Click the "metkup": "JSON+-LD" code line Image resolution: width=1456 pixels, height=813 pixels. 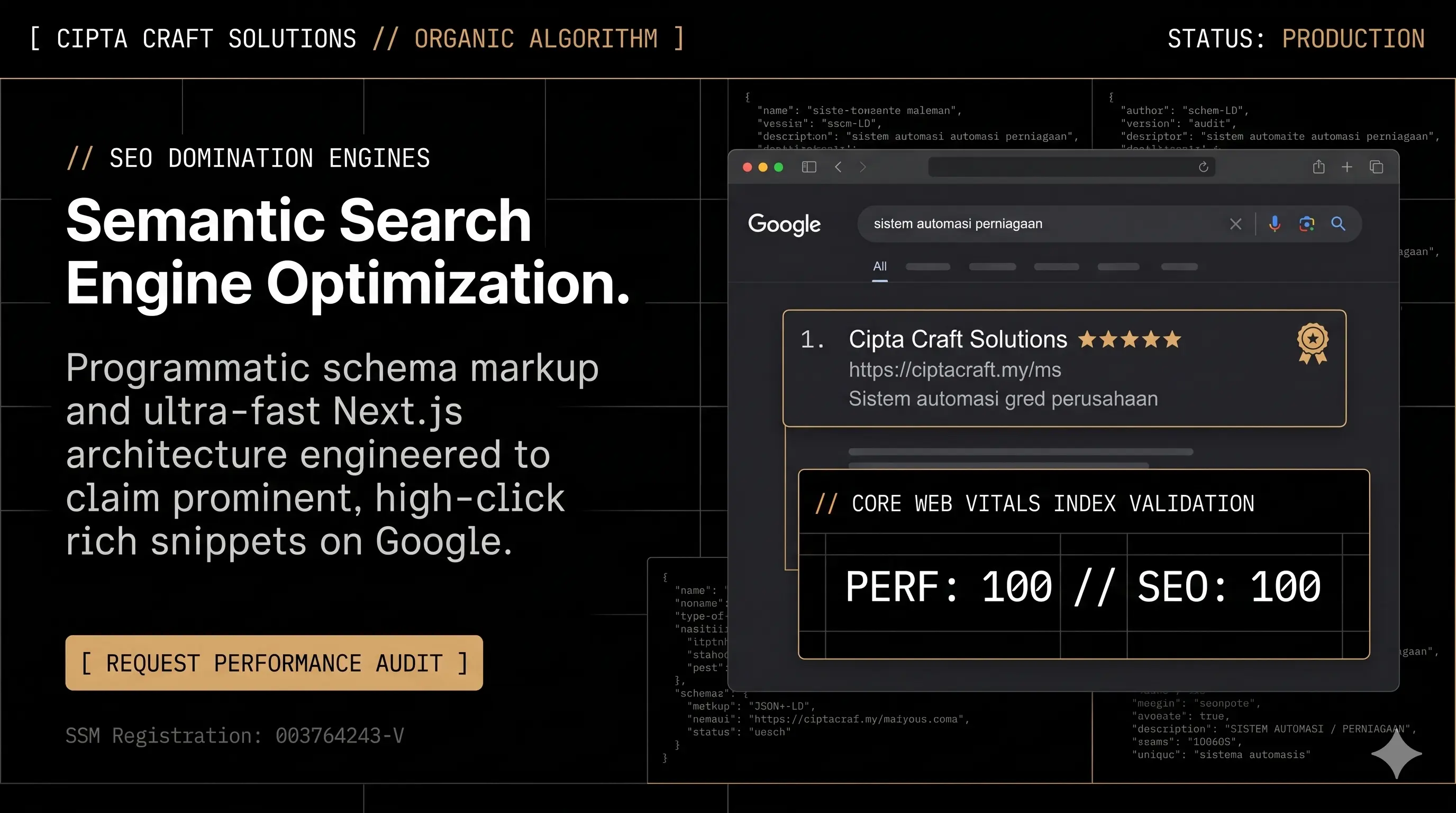pyautogui.click(x=751, y=706)
